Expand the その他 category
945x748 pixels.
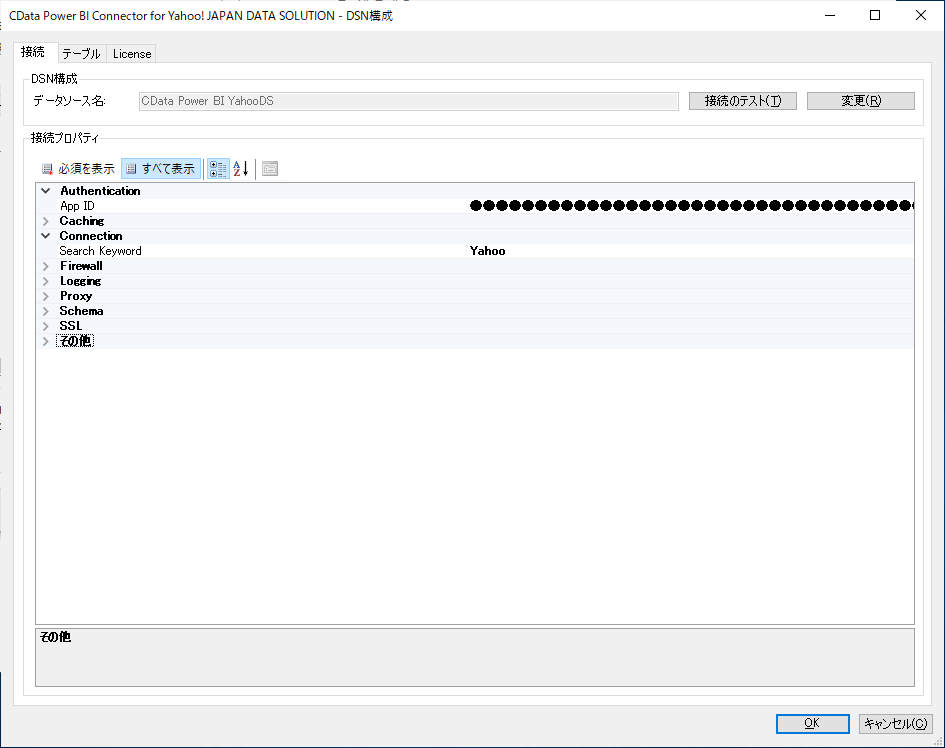pyautogui.click(x=46, y=341)
